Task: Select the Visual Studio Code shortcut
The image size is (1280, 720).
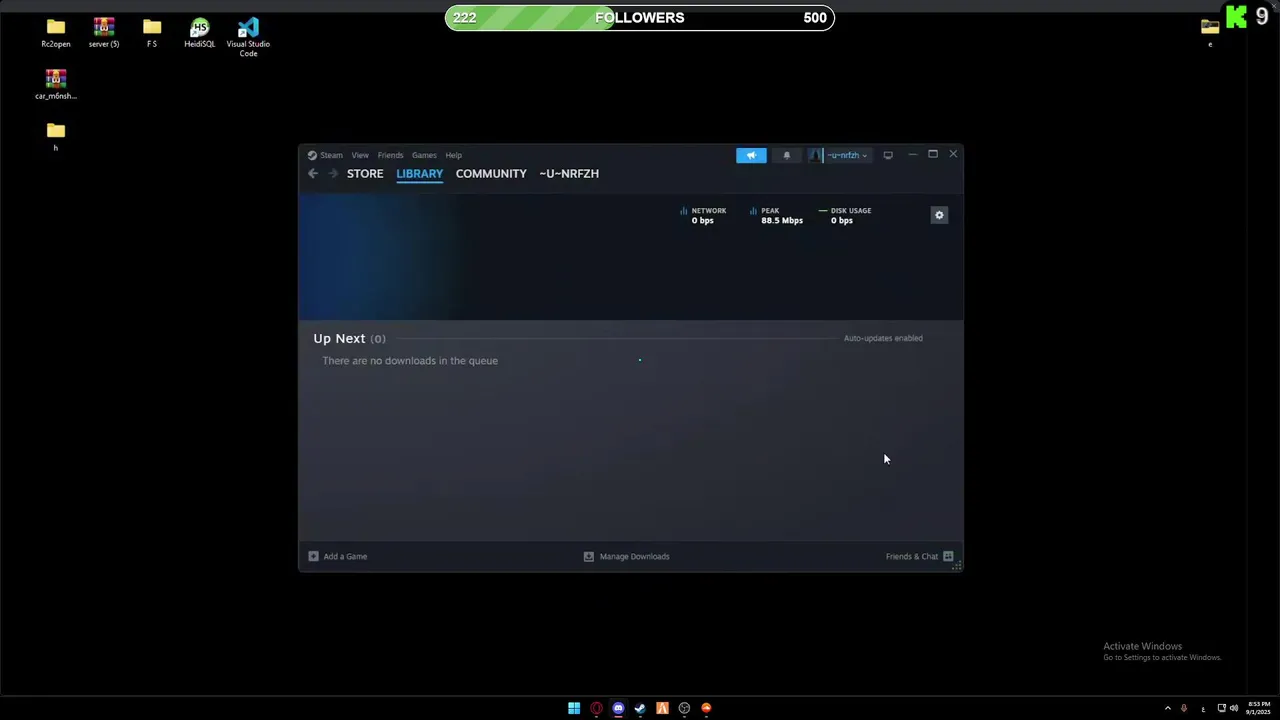Action: [248, 37]
